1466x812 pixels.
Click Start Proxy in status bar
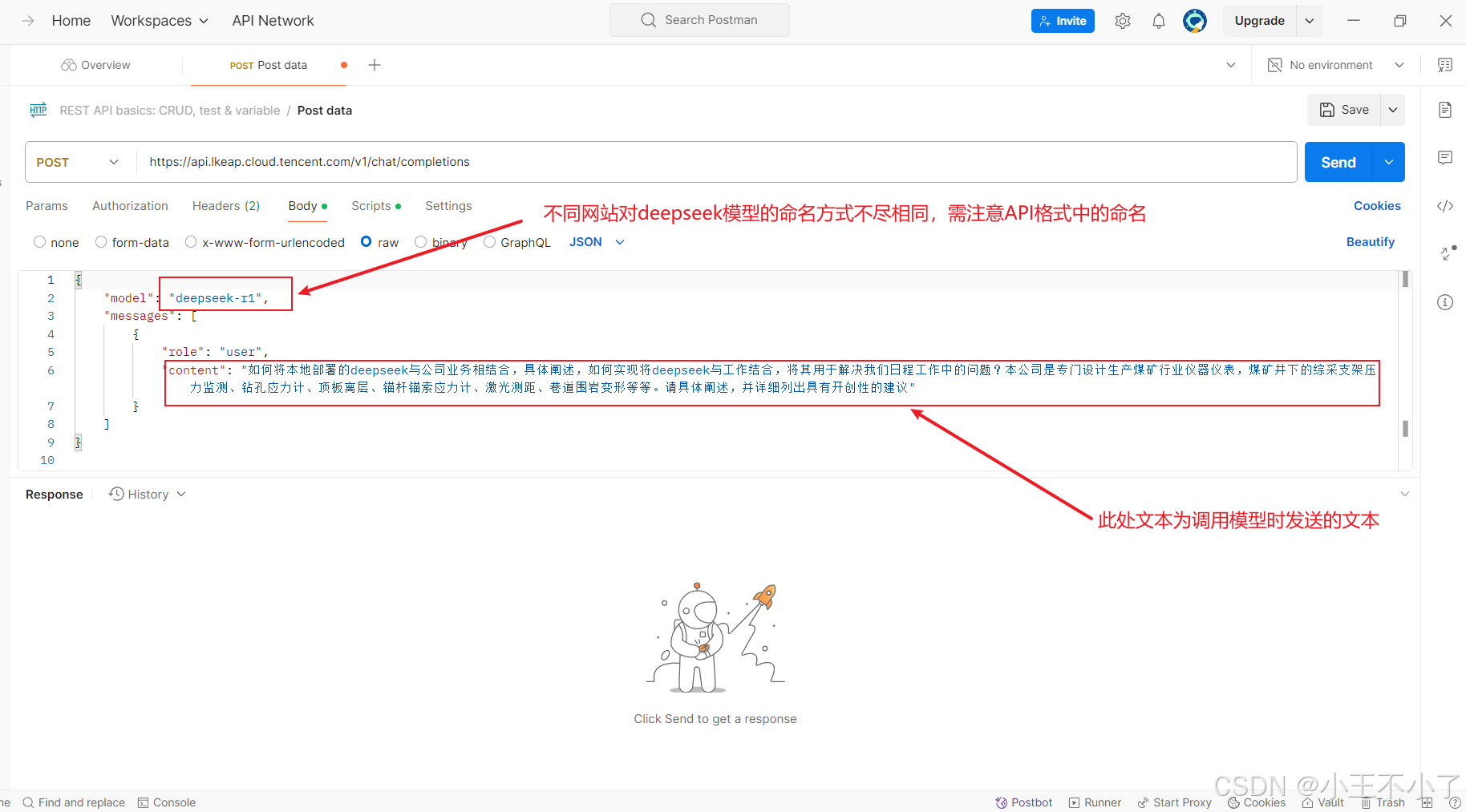click(1175, 802)
